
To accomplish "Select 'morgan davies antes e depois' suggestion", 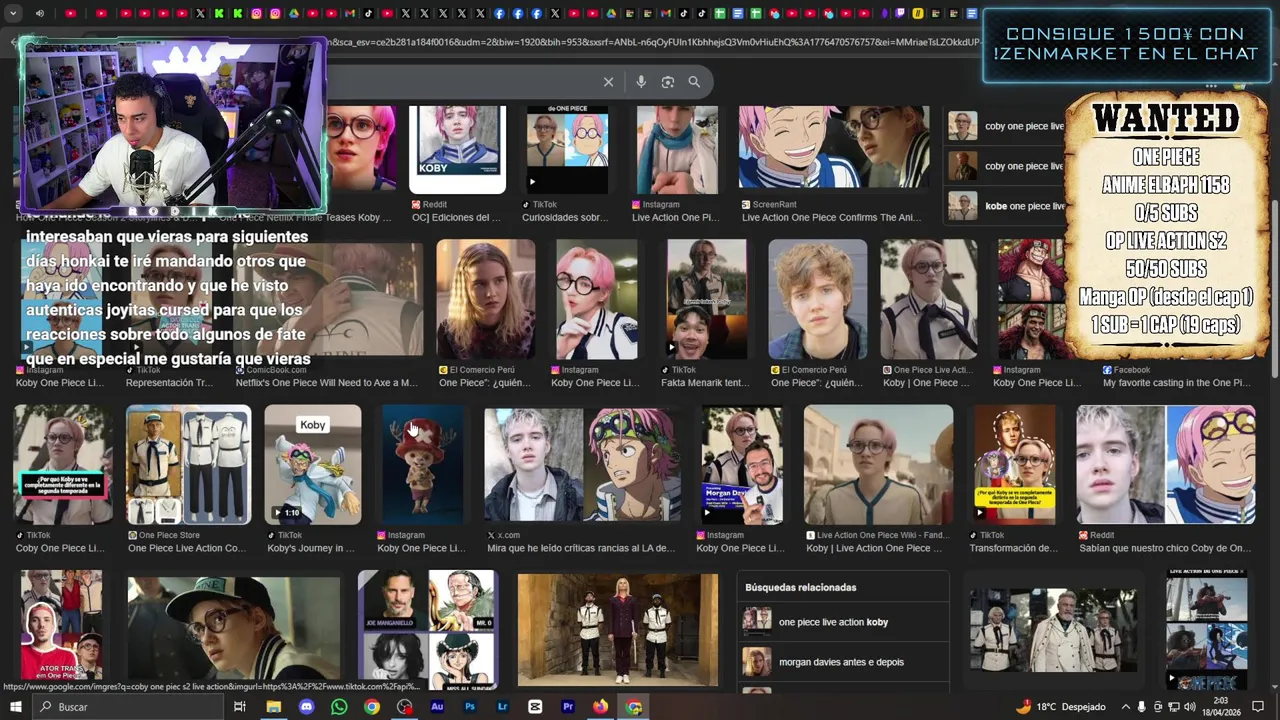I will 845,662.
